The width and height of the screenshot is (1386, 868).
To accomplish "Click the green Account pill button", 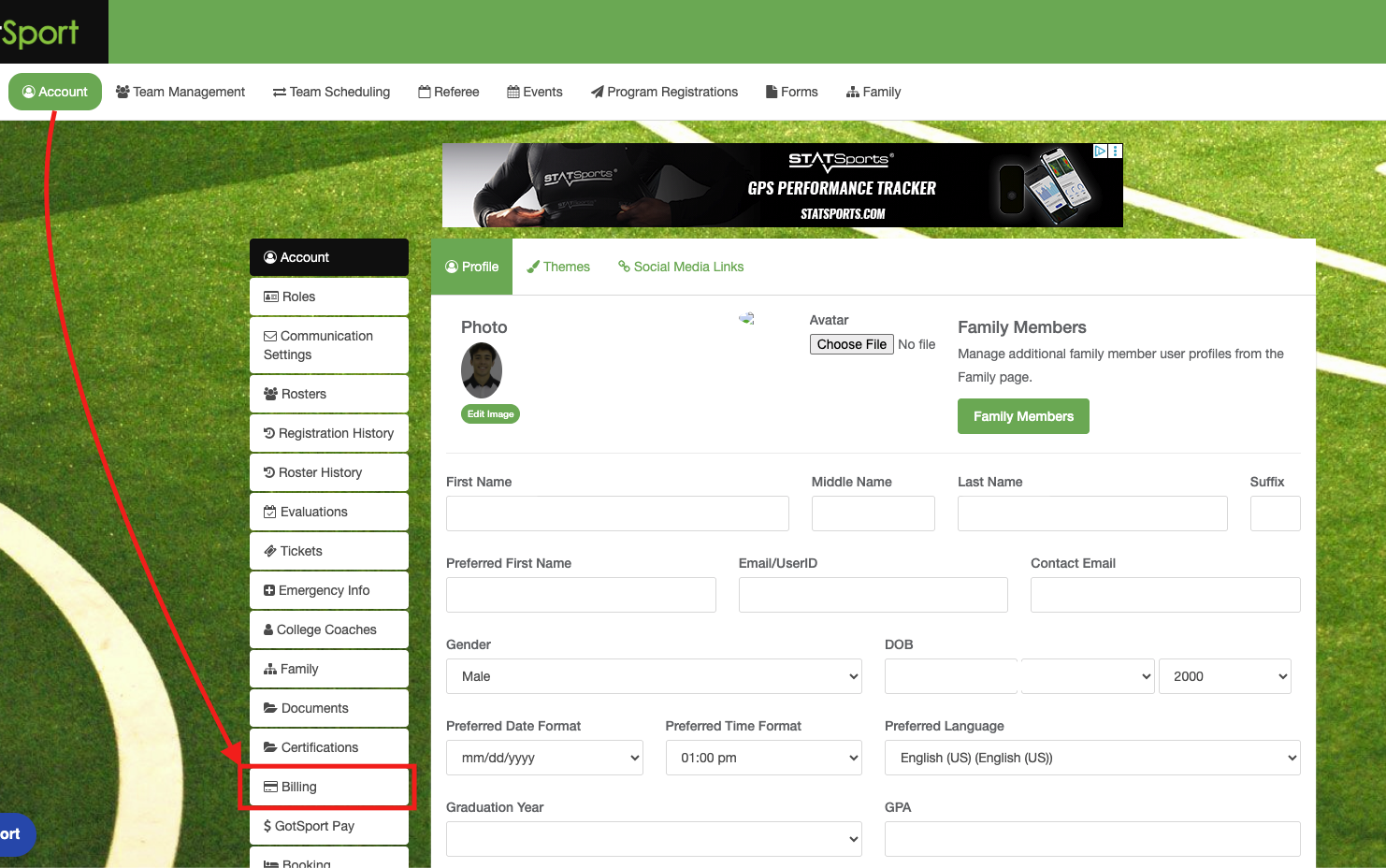I will point(55,92).
